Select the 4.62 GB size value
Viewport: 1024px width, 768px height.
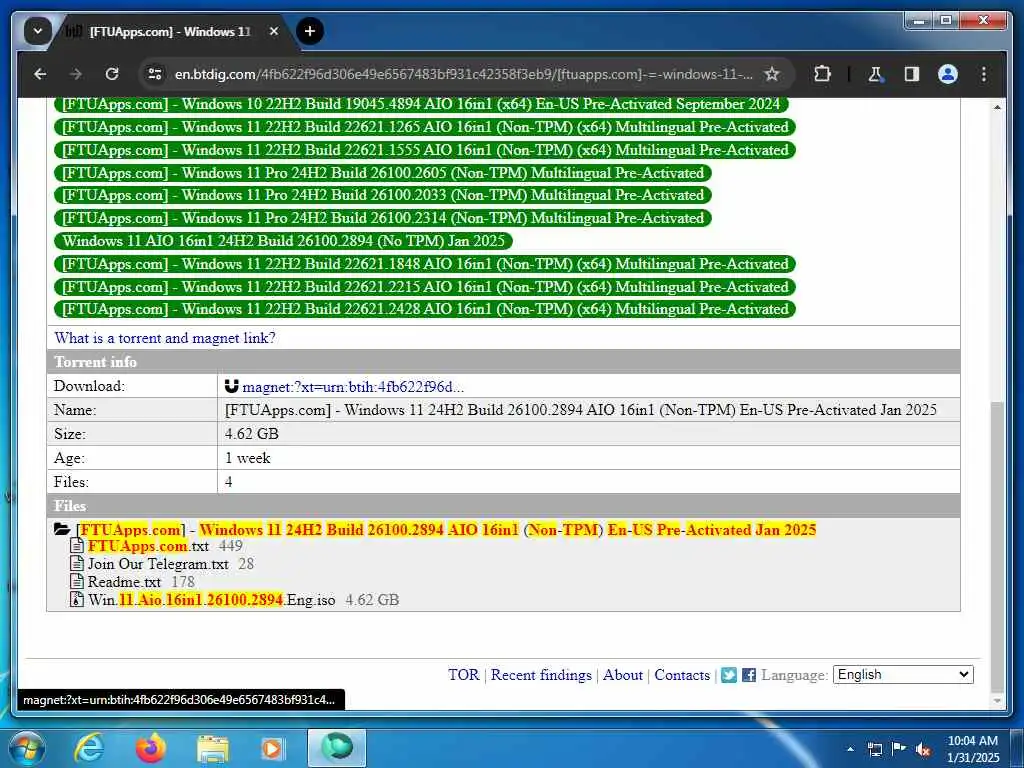click(251, 434)
